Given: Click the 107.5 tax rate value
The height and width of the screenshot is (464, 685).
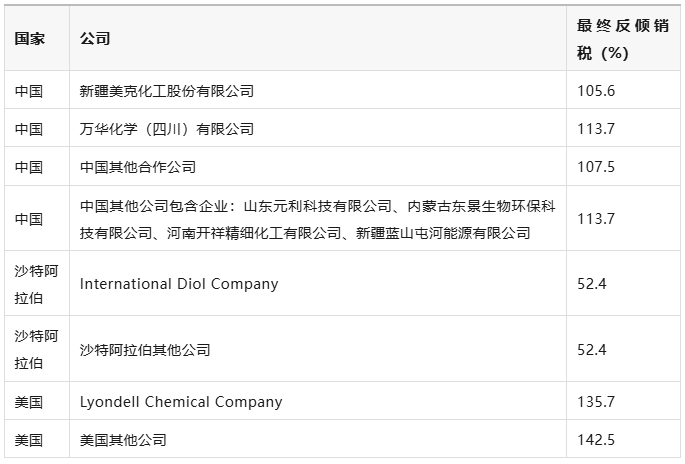Looking at the screenshot, I should pyautogui.click(x=596, y=167).
